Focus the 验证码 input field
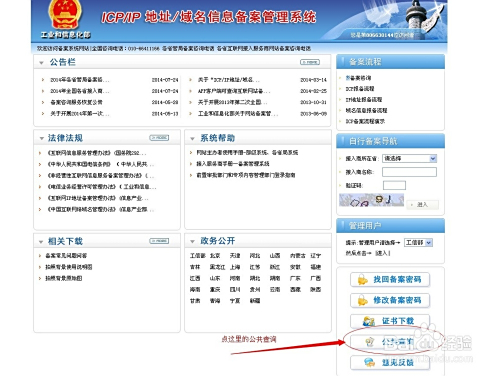The width and height of the screenshot is (500, 376). (394, 185)
